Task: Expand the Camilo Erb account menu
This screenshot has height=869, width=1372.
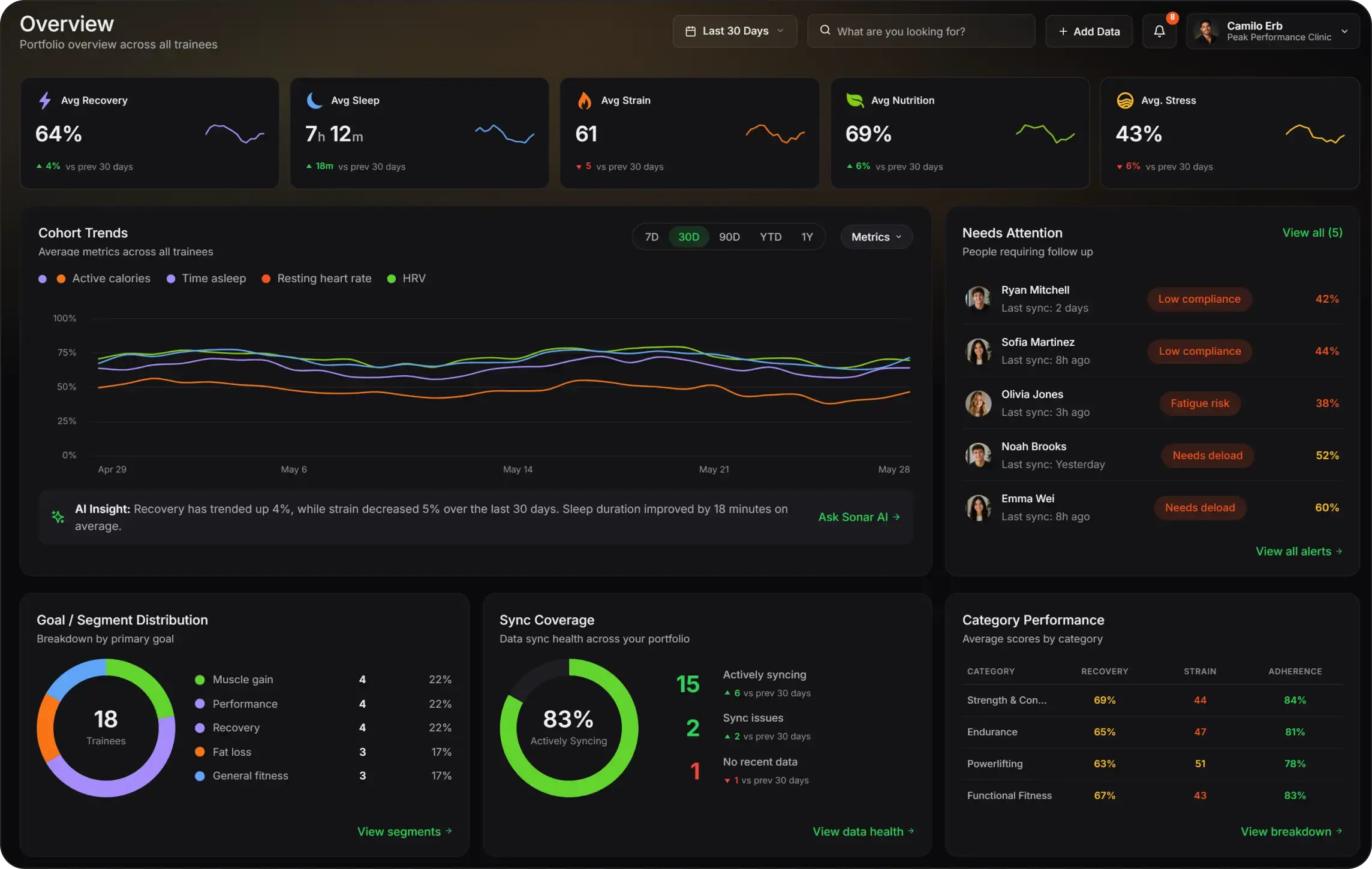Action: pos(1272,31)
